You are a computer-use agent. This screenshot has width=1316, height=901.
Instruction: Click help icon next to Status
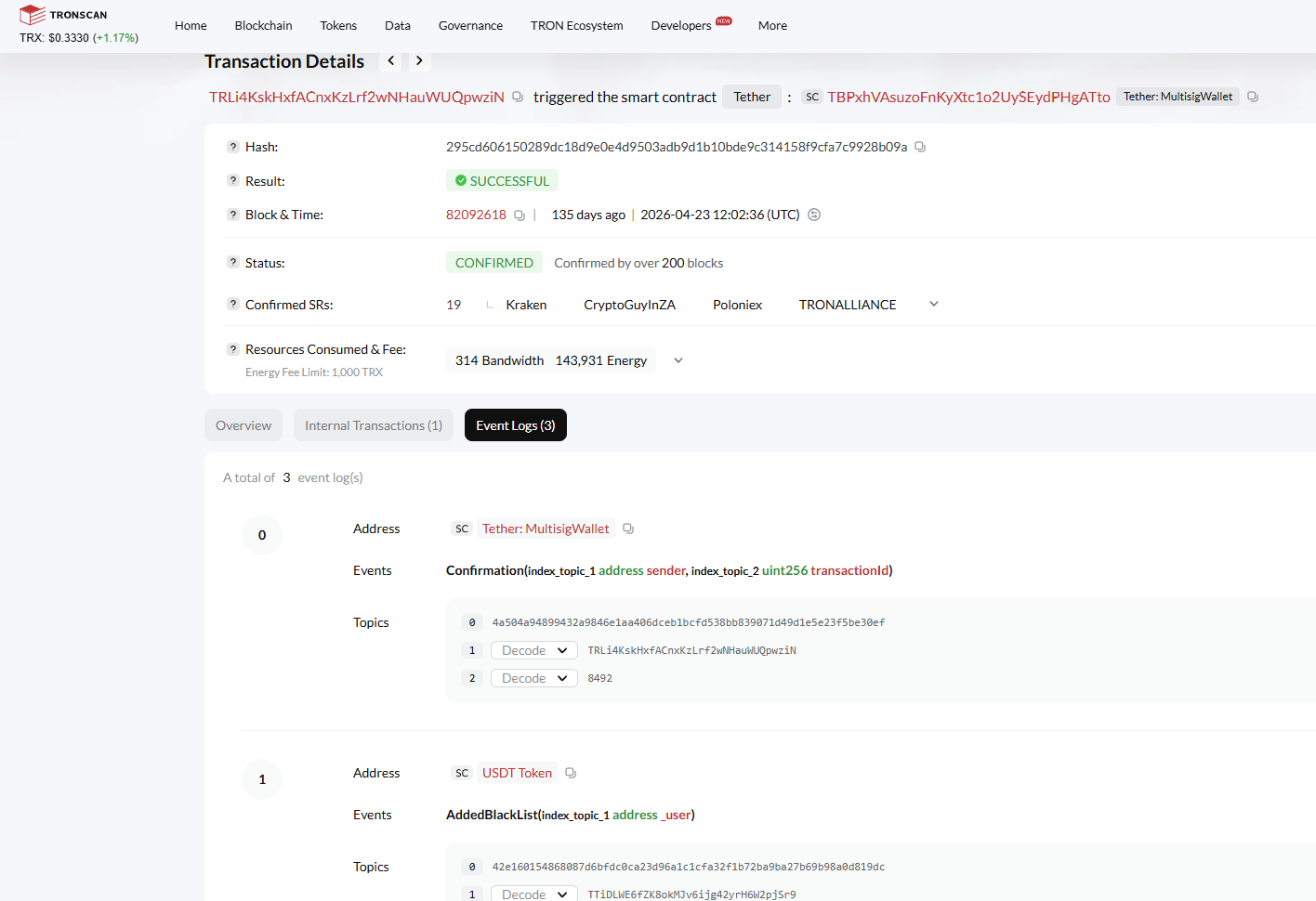point(233,262)
